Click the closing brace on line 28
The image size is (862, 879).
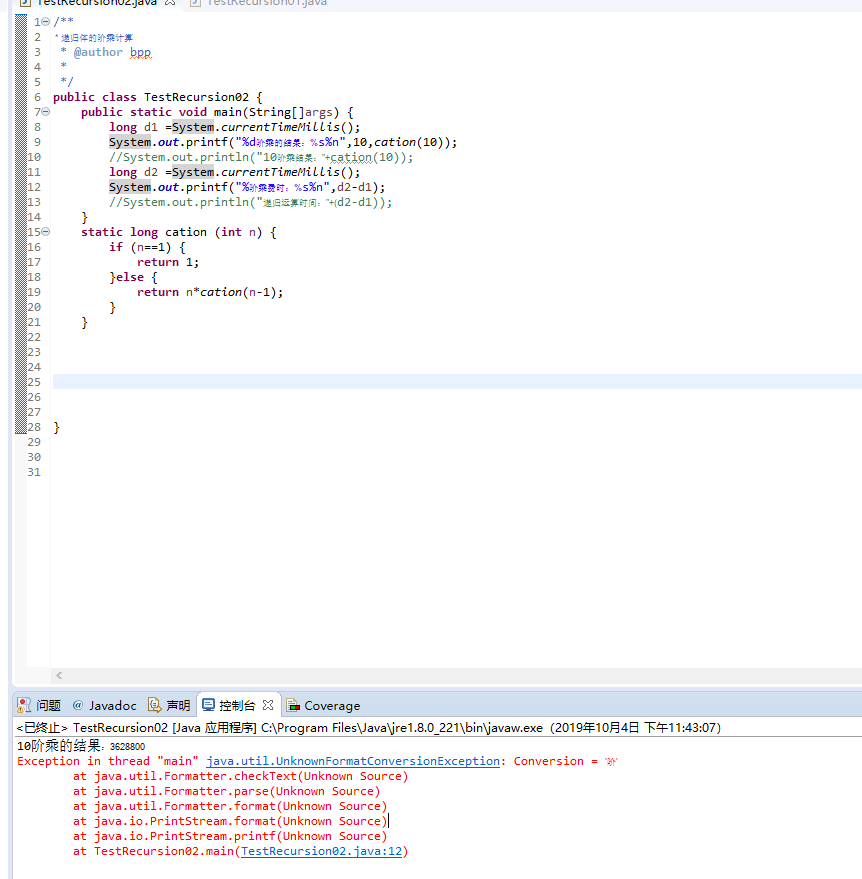coord(56,427)
